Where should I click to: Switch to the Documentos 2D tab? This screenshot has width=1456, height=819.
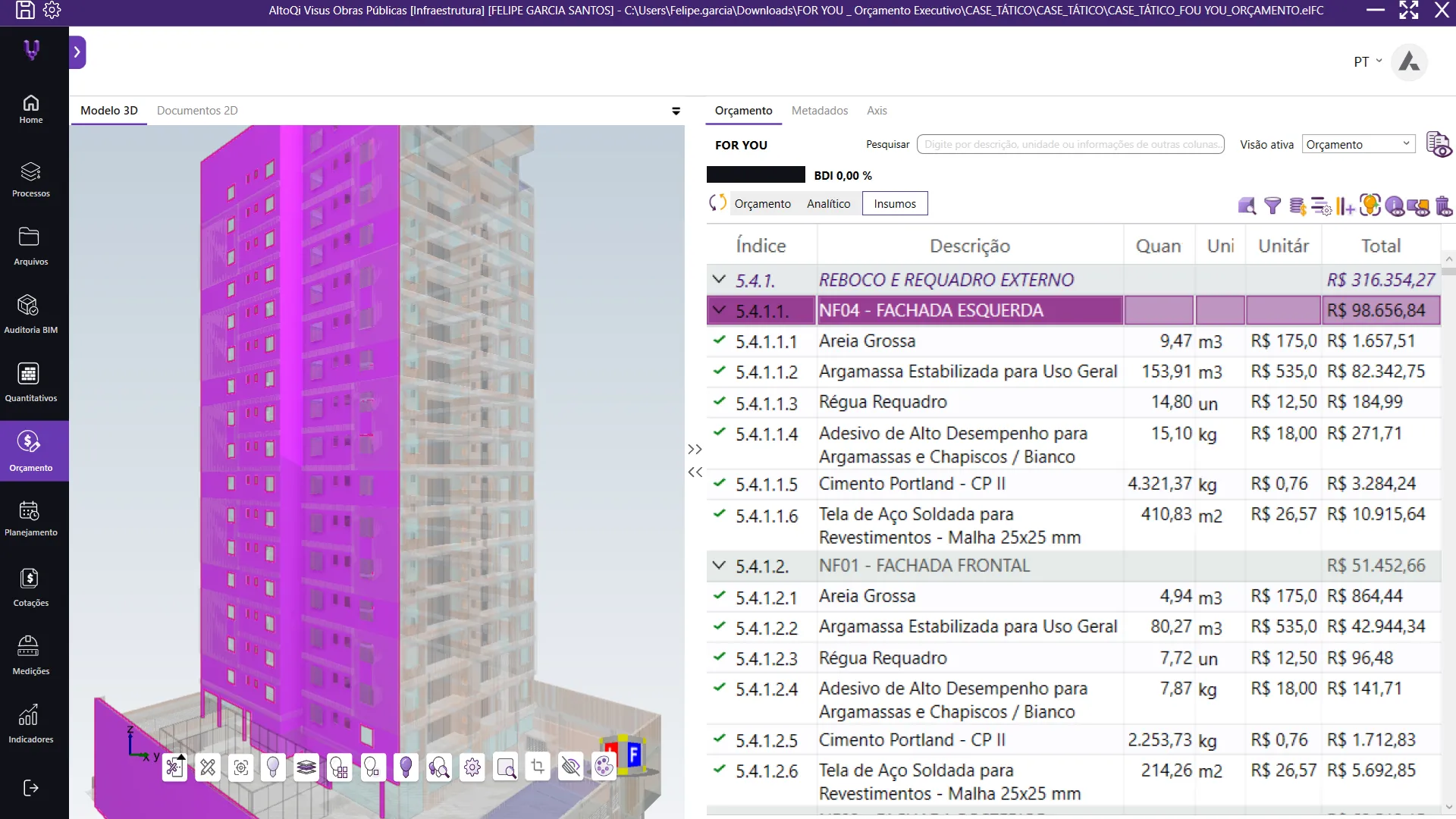[x=197, y=111]
